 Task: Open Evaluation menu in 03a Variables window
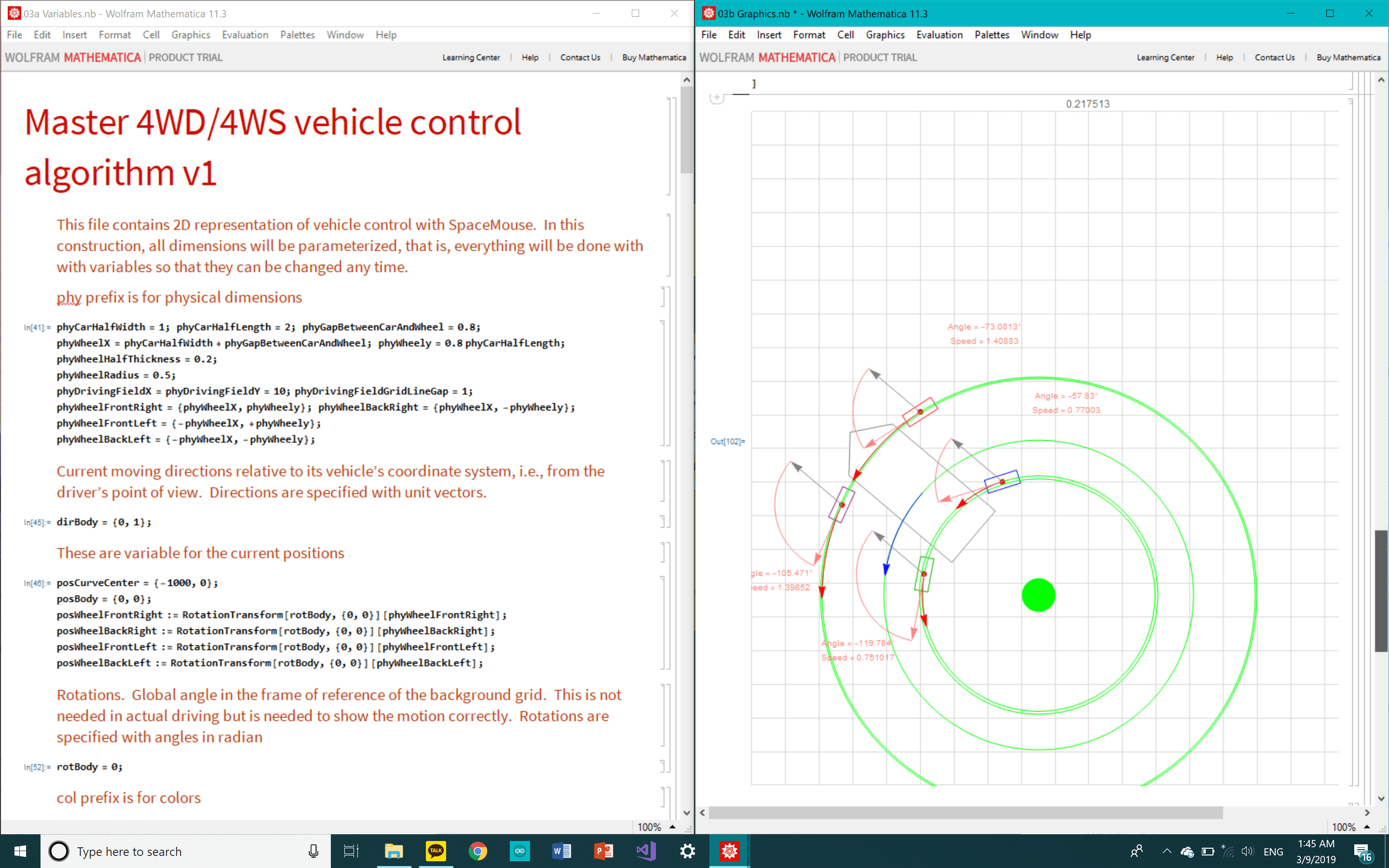(245, 35)
